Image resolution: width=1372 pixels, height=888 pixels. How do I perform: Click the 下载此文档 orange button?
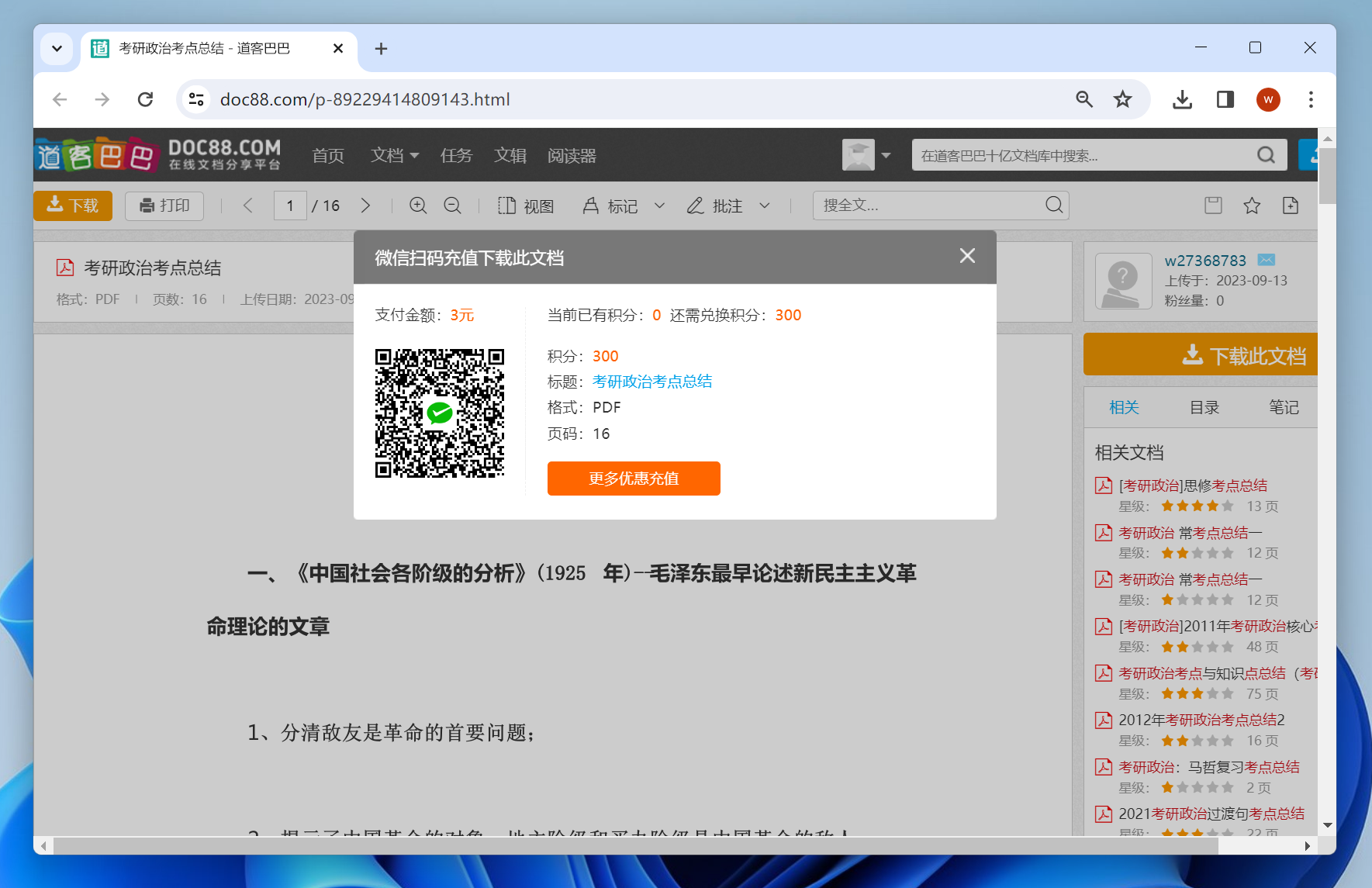click(x=1201, y=355)
